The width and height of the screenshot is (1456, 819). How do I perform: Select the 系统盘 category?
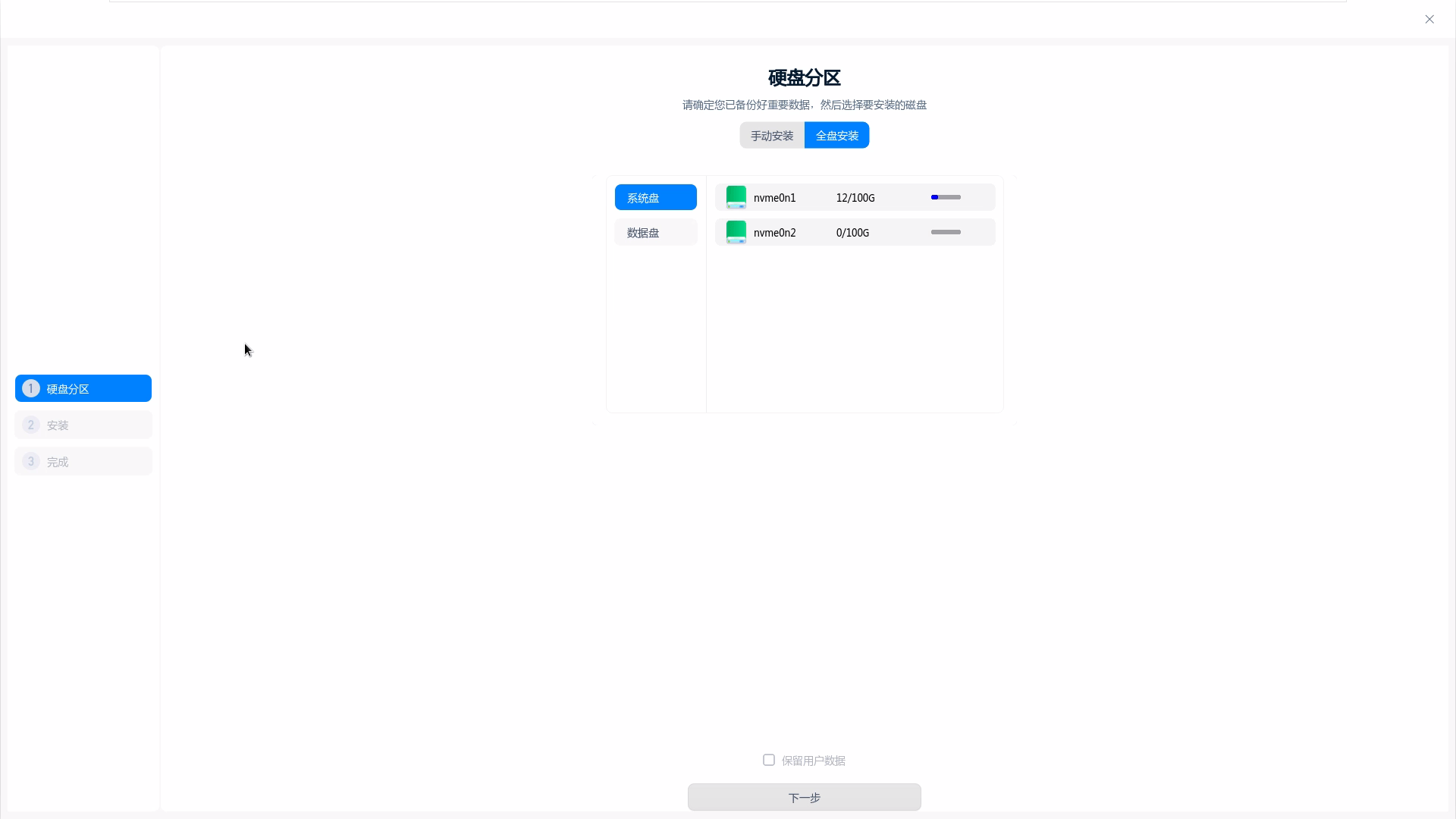[656, 197]
